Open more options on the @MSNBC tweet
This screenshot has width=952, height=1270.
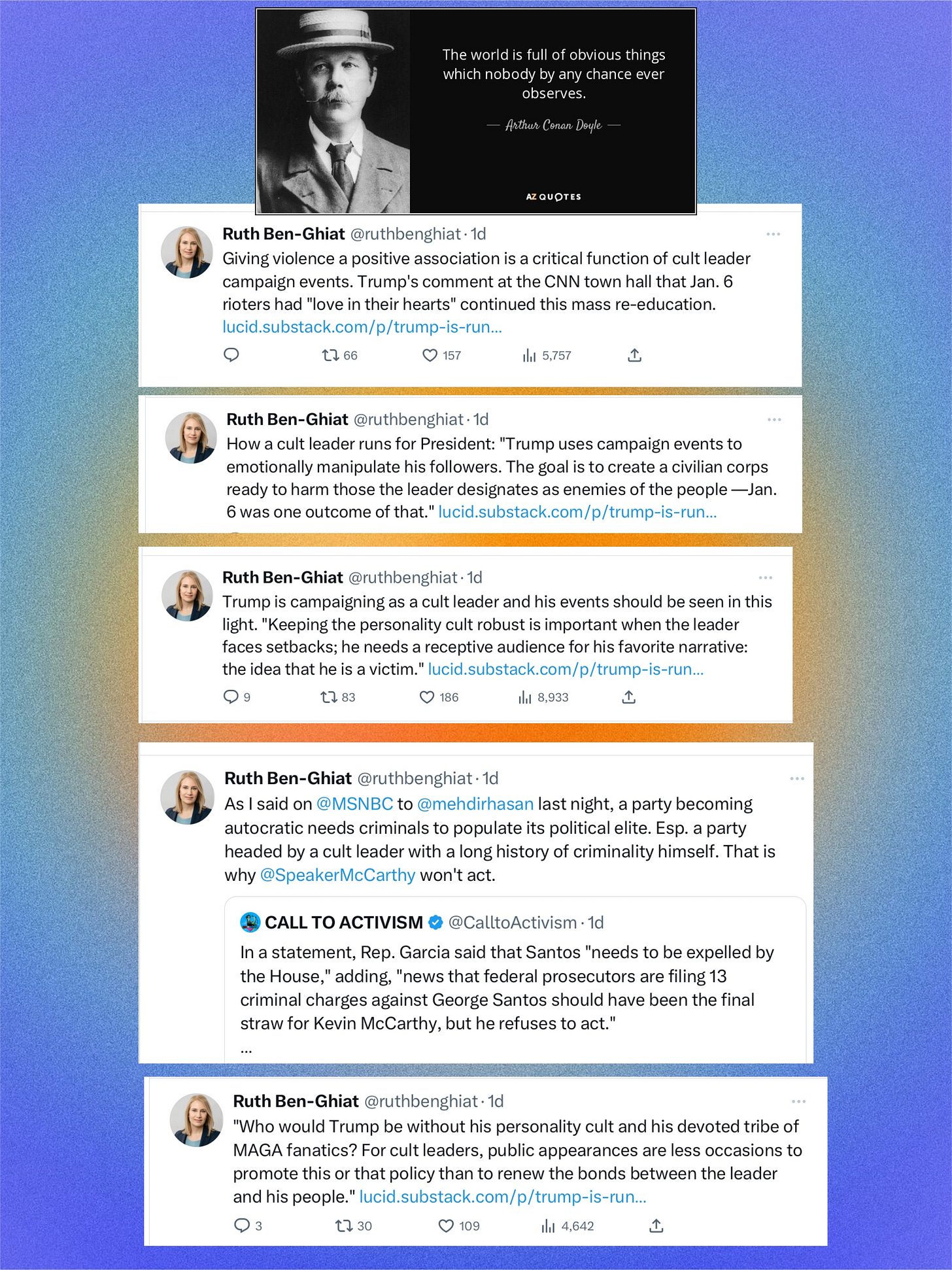(797, 778)
